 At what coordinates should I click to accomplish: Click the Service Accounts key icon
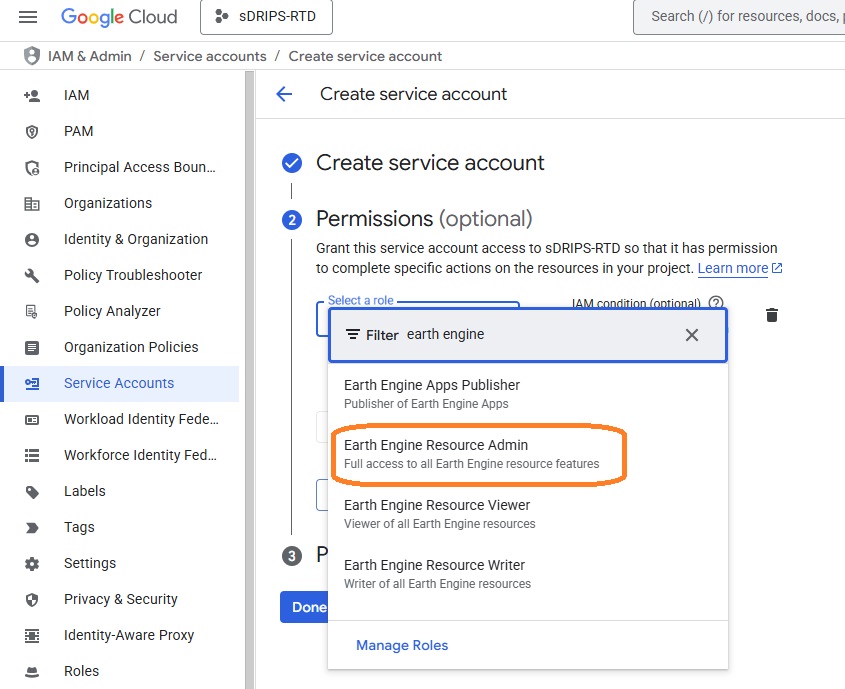32,384
